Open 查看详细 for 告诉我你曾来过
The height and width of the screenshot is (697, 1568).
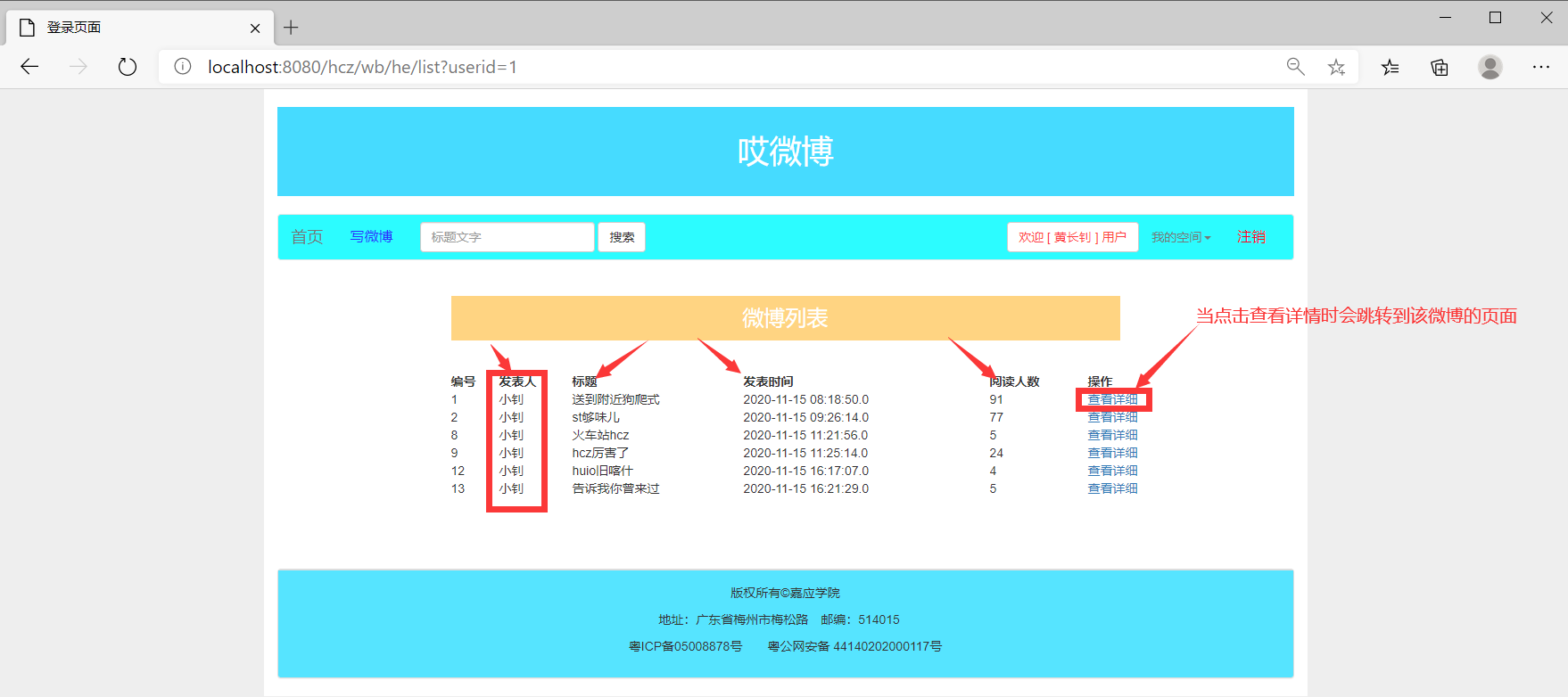(1112, 488)
